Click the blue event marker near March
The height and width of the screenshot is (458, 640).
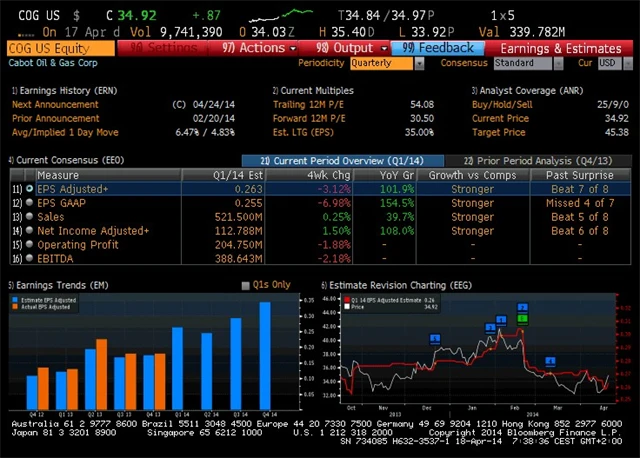550,361
